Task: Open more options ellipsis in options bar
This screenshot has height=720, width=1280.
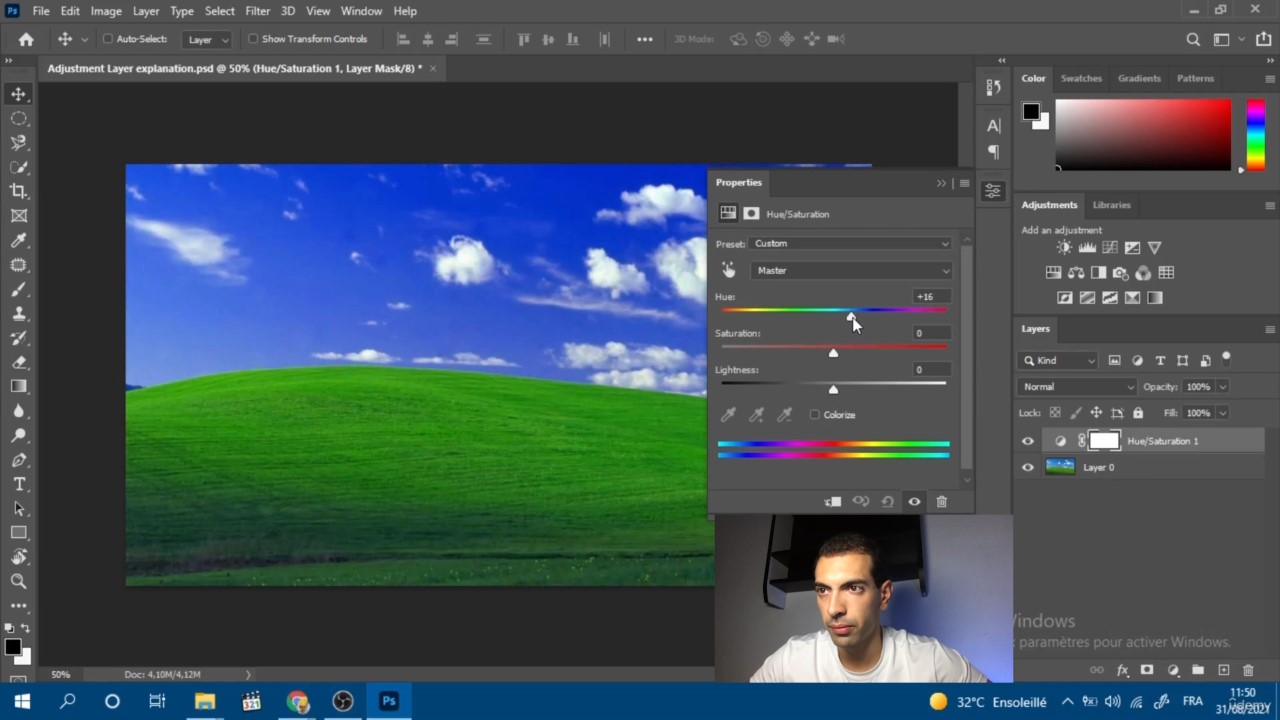Action: [645, 39]
